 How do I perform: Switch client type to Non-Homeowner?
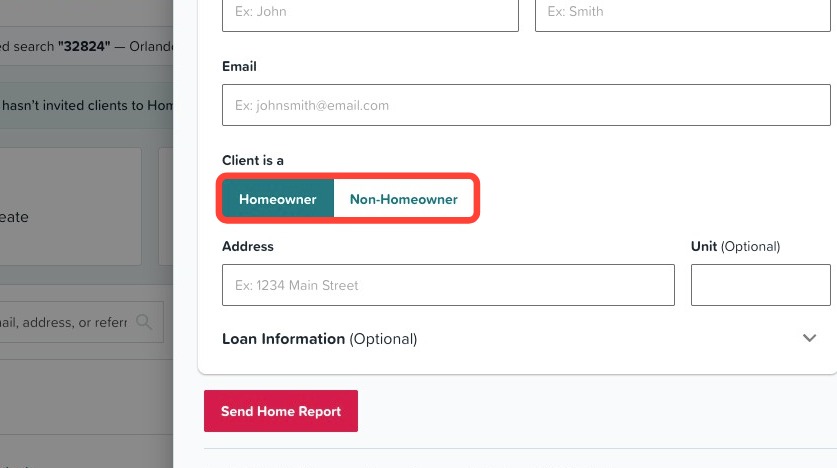tap(404, 199)
